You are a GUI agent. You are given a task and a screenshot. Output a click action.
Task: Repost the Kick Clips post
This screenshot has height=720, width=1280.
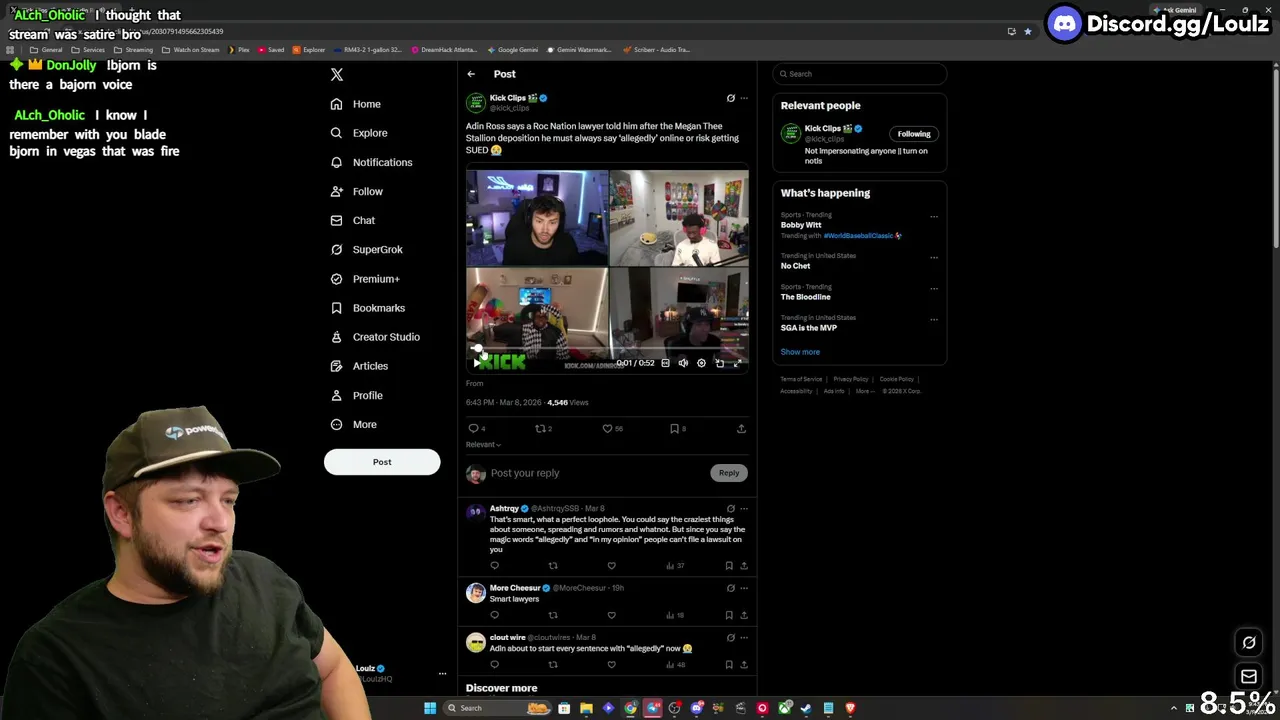540,428
